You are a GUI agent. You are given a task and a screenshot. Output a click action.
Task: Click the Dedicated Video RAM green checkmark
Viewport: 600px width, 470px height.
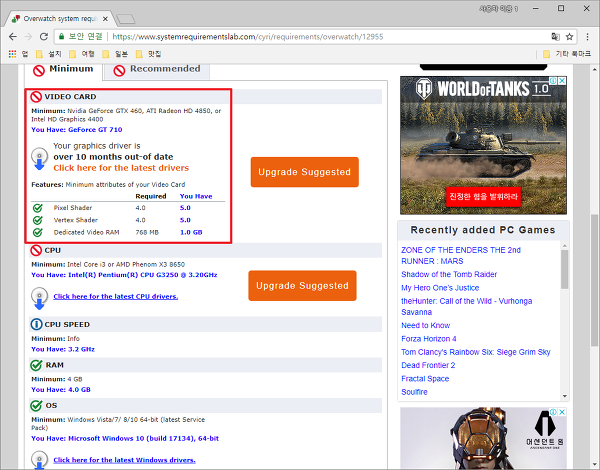pyautogui.click(x=38, y=232)
